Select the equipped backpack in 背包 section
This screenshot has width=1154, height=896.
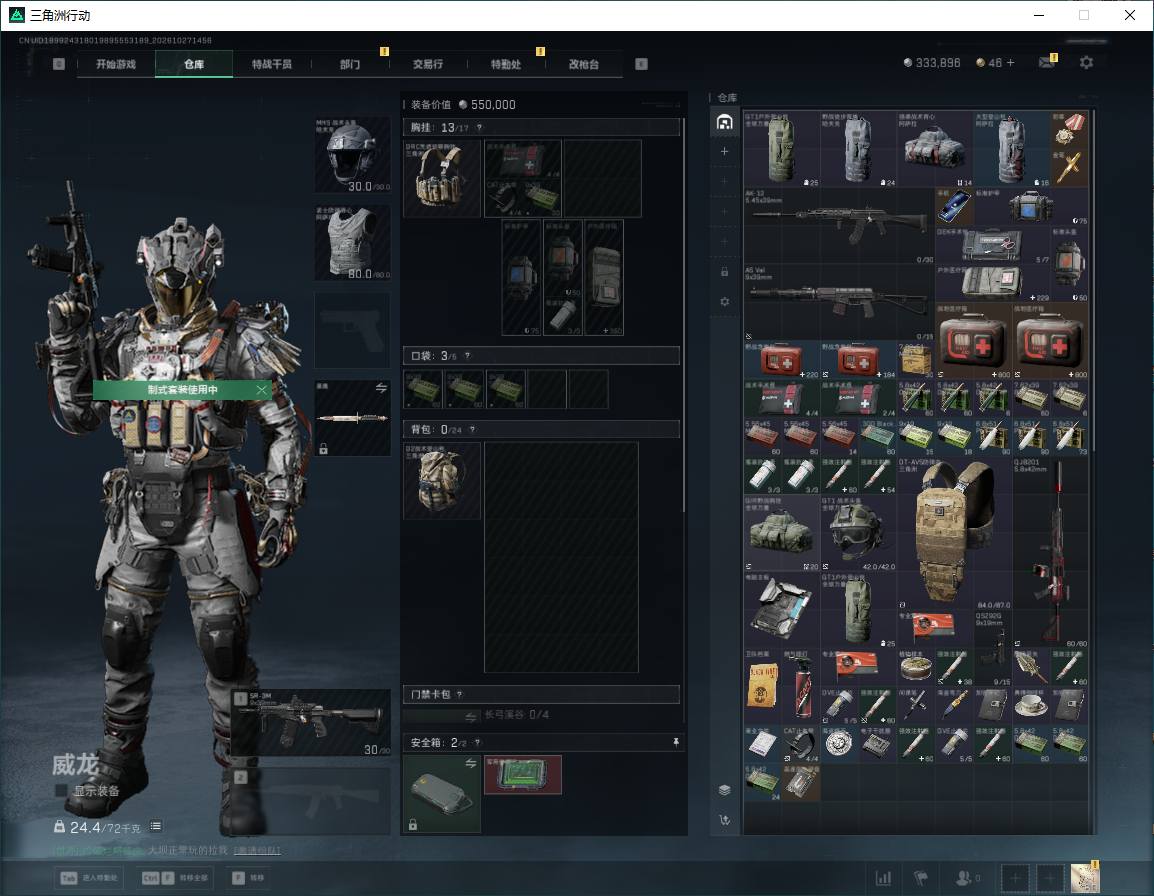coord(442,481)
